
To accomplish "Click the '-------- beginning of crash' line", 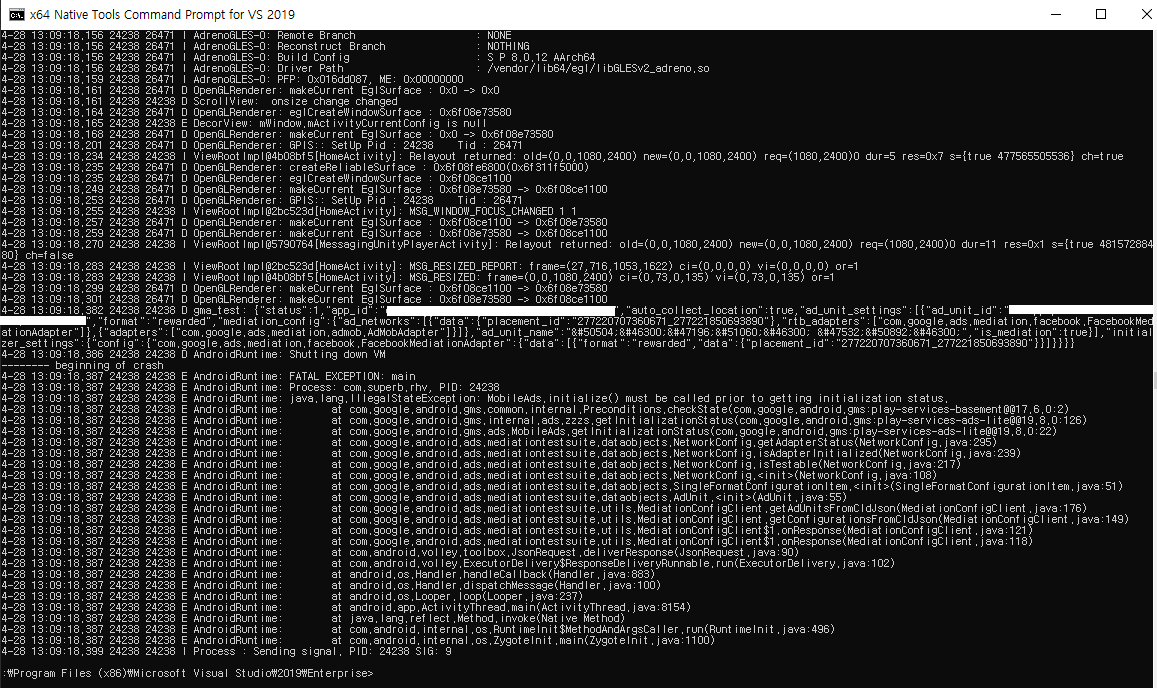I will tap(82, 365).
